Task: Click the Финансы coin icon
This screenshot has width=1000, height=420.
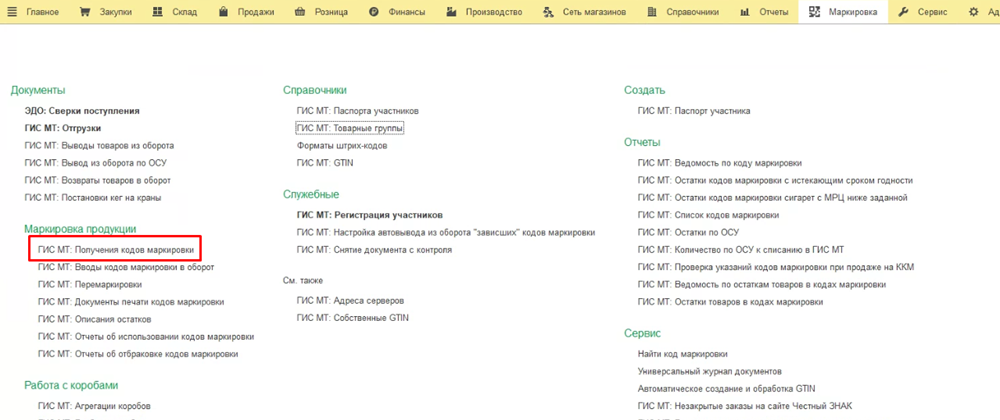Action: (374, 12)
